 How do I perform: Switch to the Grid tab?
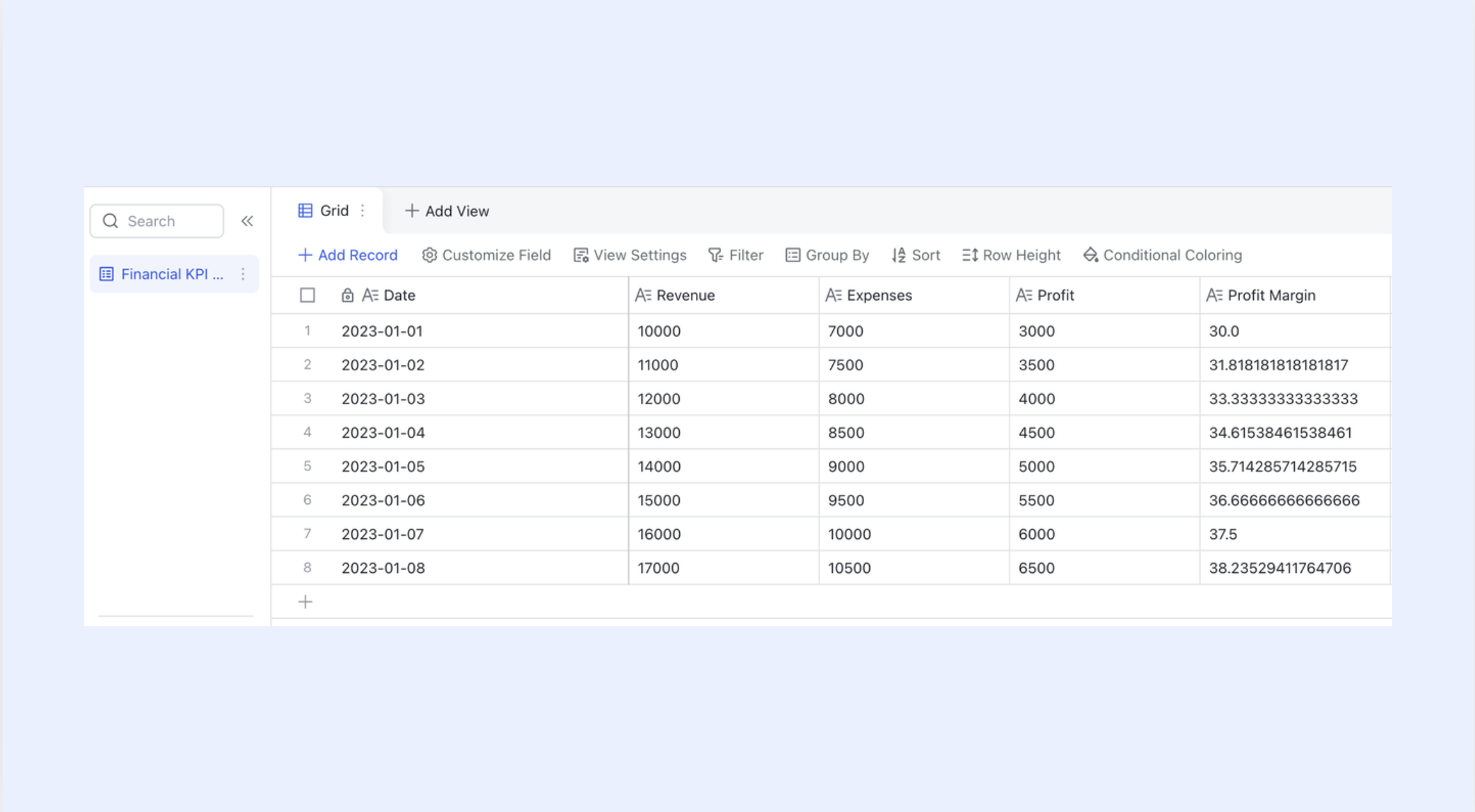[327, 211]
